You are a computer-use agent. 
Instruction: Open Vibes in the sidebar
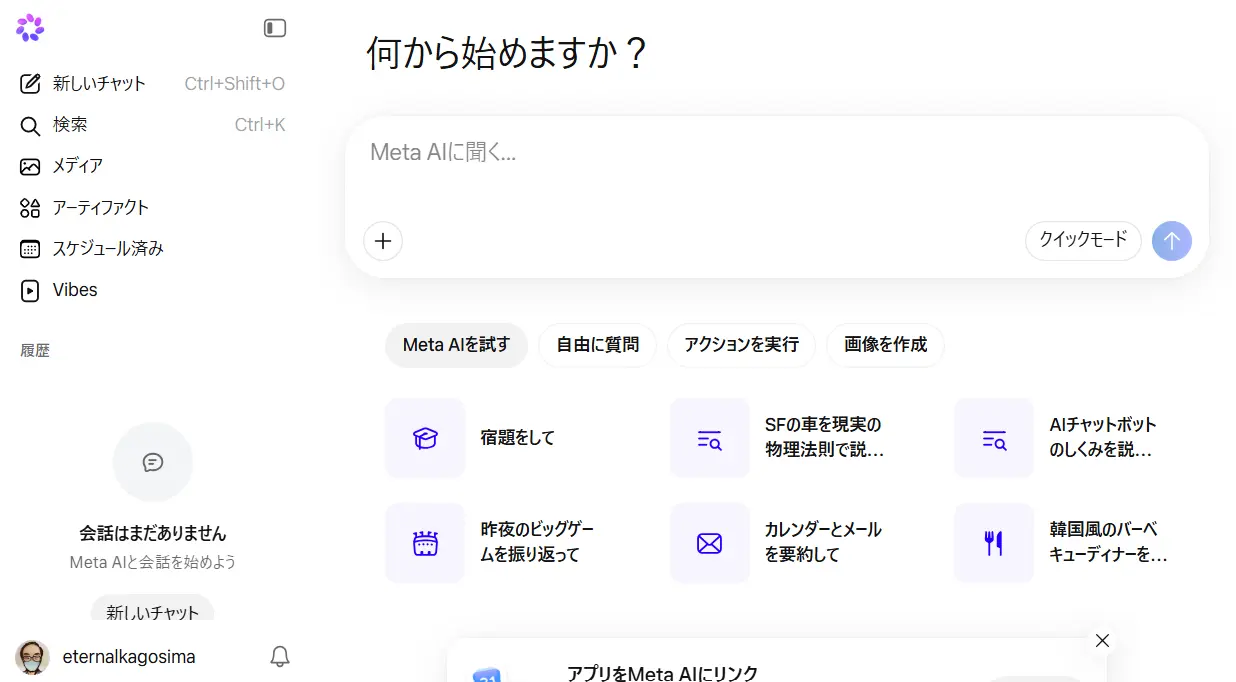click(153, 290)
